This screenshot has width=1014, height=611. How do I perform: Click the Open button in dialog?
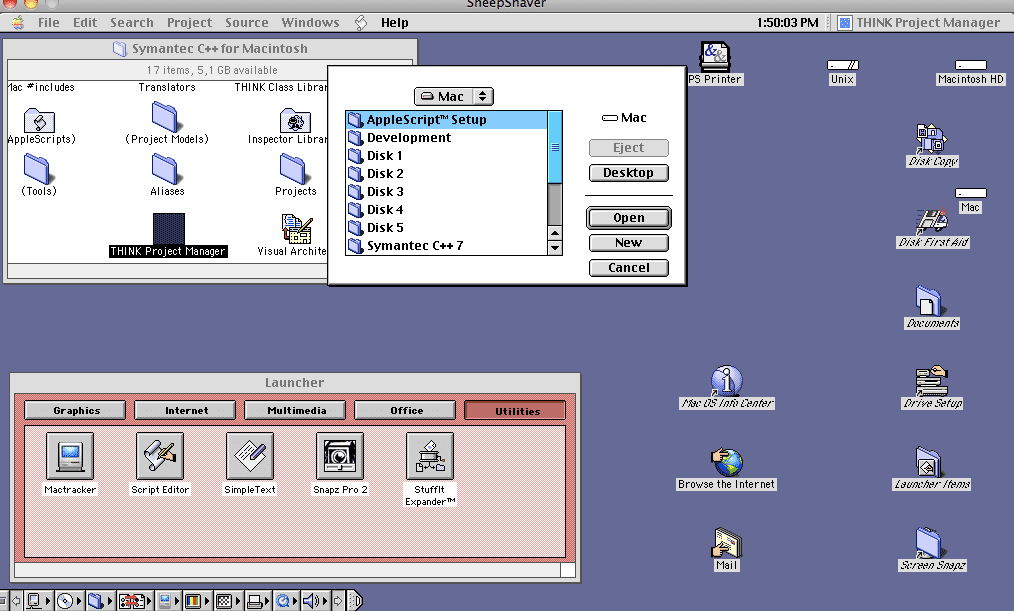point(629,218)
